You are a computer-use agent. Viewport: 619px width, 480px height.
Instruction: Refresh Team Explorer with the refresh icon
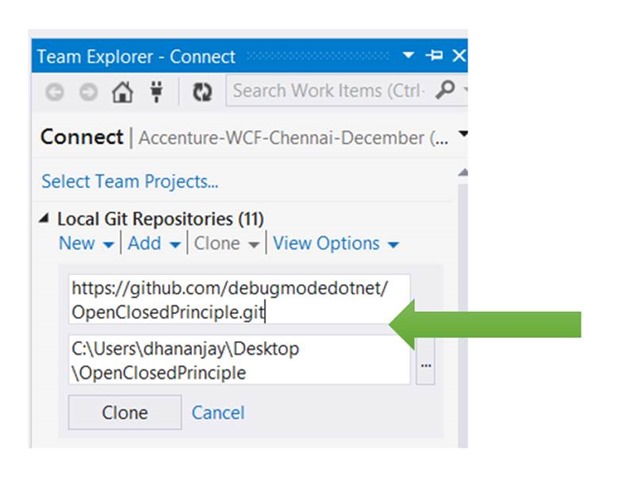[202, 92]
